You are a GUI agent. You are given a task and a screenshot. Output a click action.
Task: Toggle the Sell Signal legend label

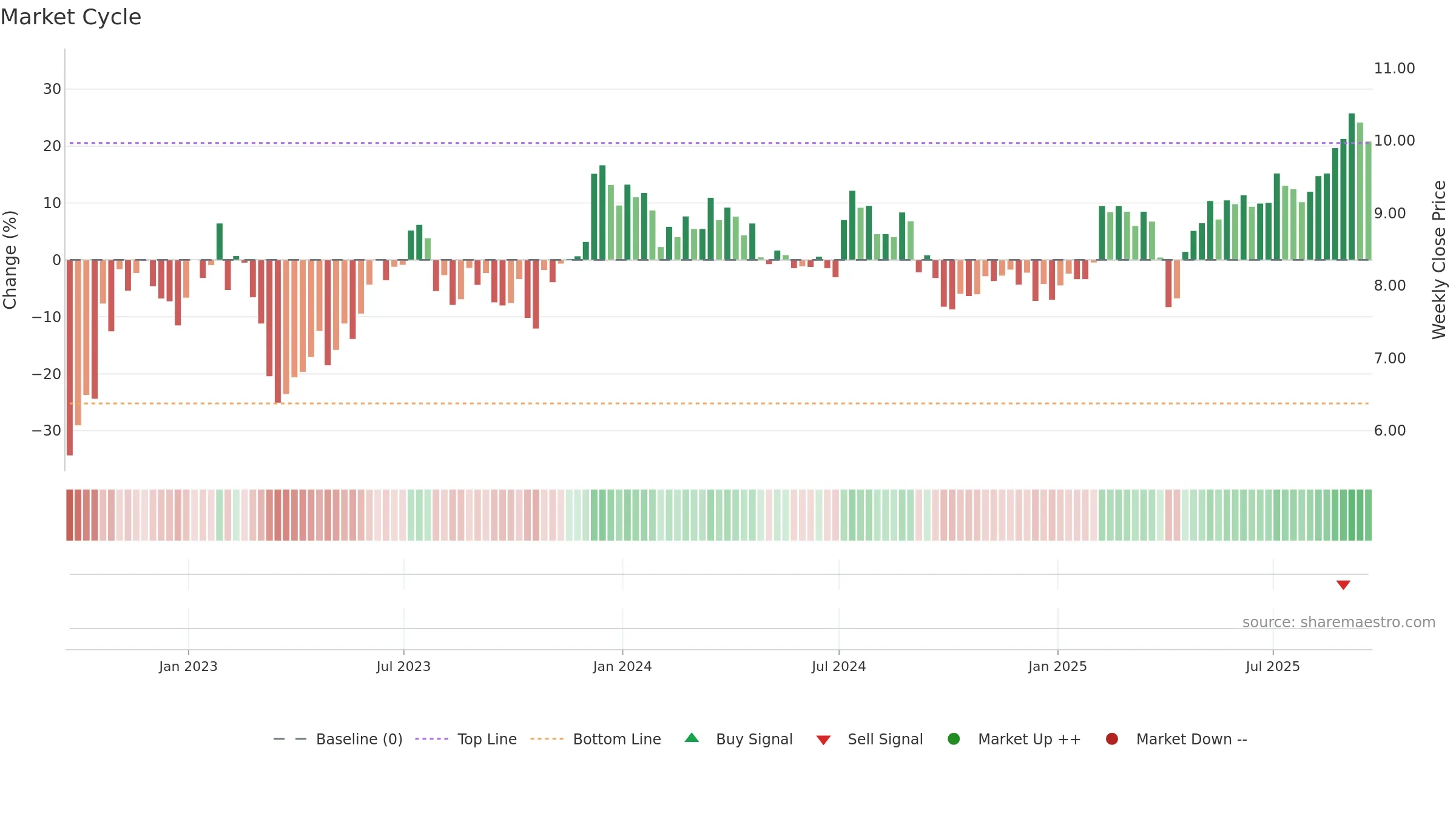click(885, 739)
